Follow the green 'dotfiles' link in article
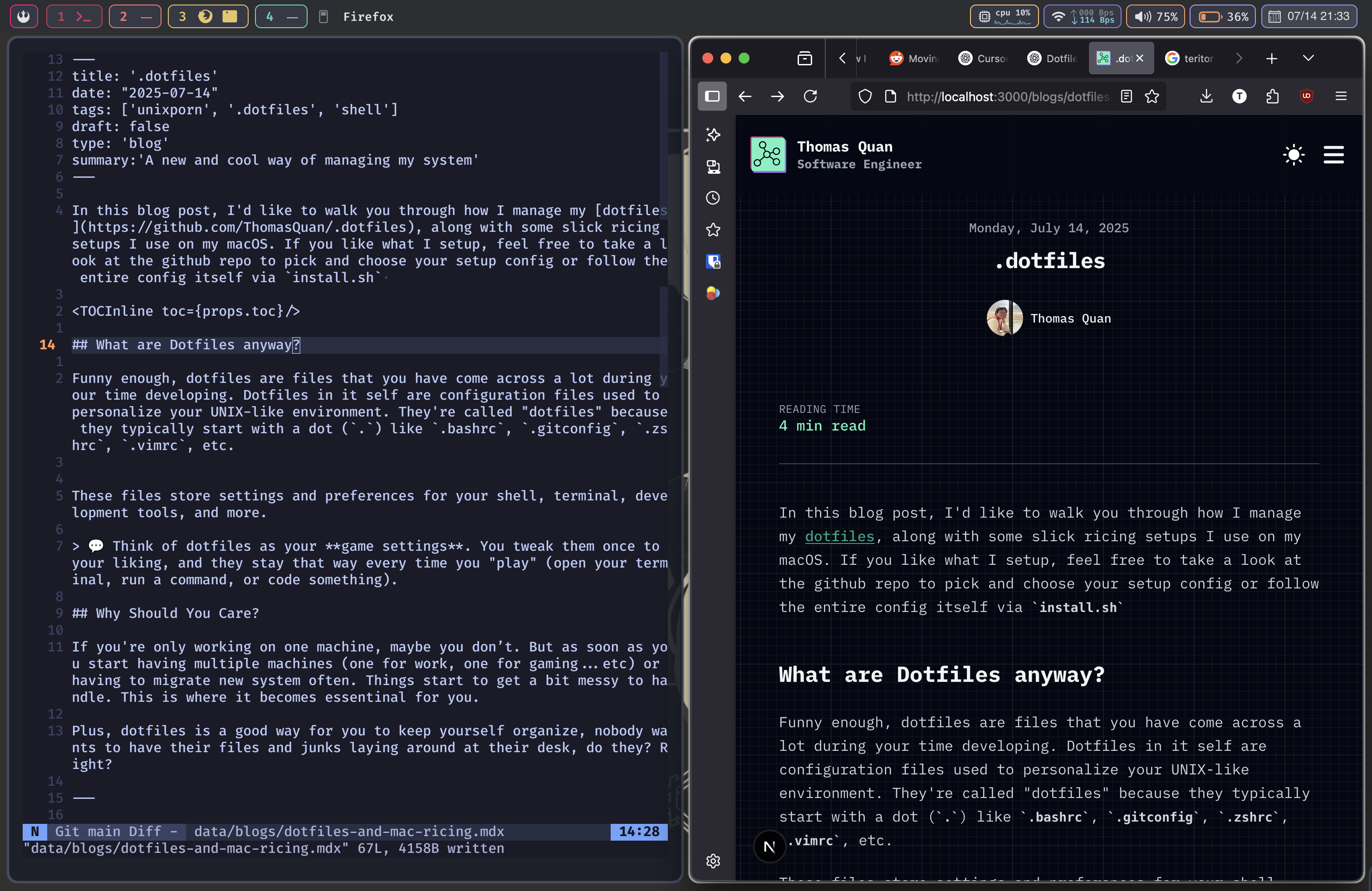1372x891 pixels. click(x=839, y=536)
